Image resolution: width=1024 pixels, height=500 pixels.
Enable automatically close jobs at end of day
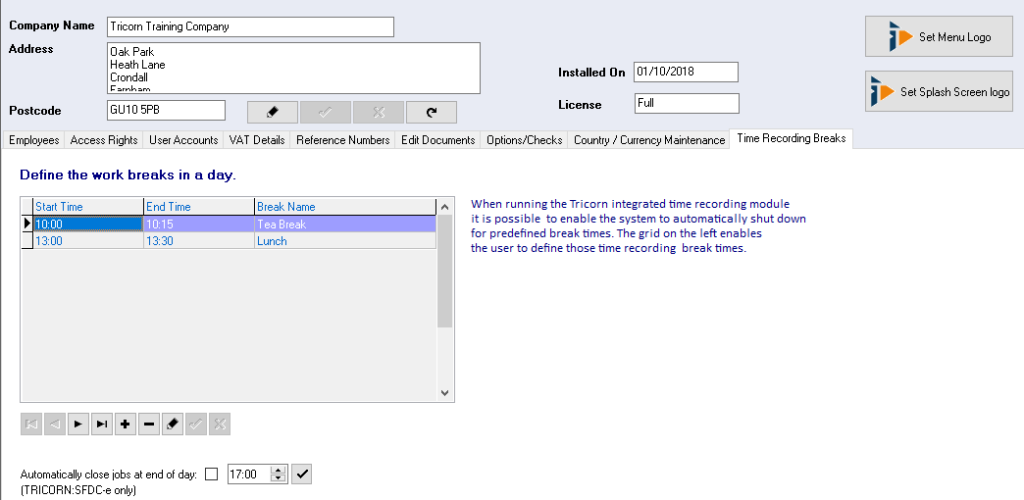coord(211,473)
